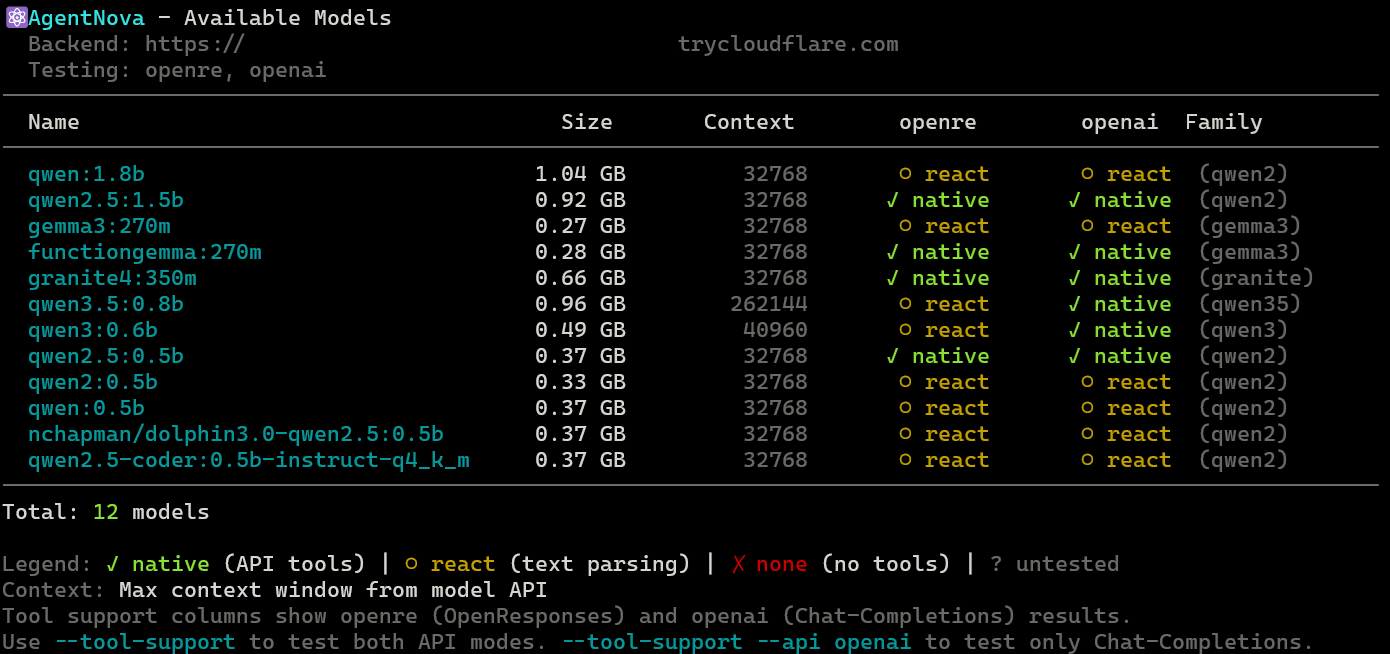This screenshot has width=1390, height=654.
Task: Click the context value for qwen:1.8b
Action: 775,174
